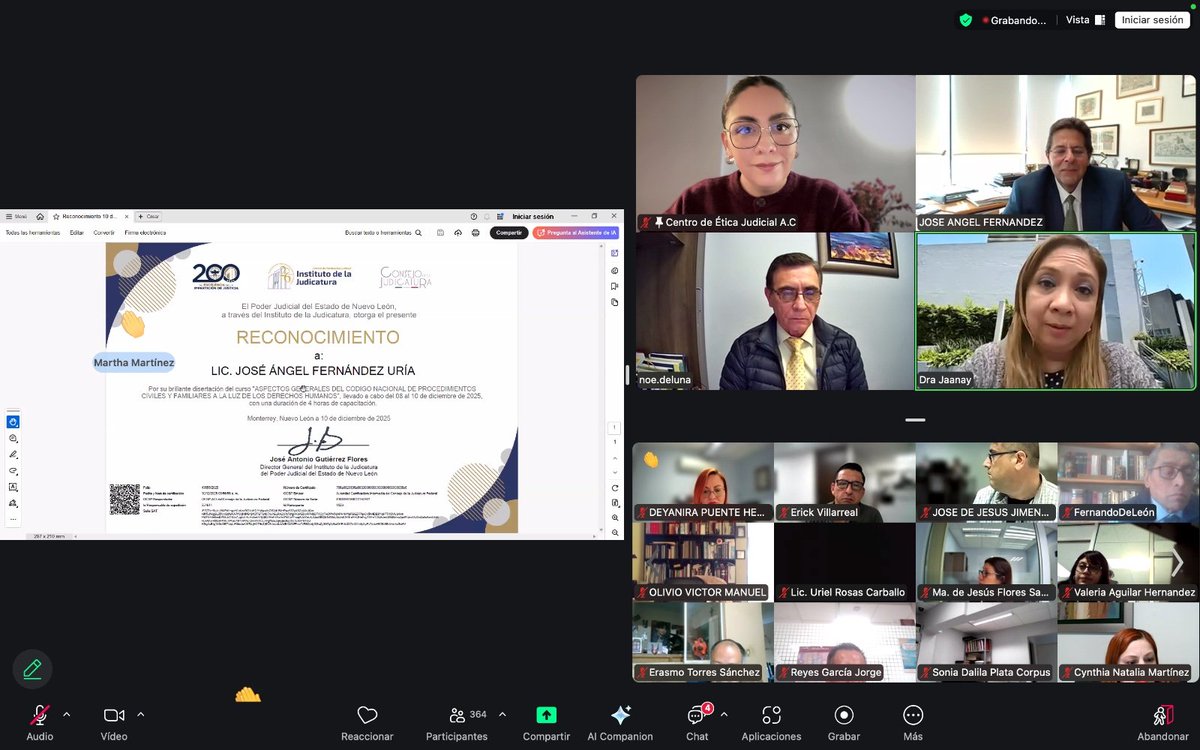This screenshot has width=1200, height=750.
Task: Expand video options arrow next to Vídeo
Action: click(x=140, y=714)
